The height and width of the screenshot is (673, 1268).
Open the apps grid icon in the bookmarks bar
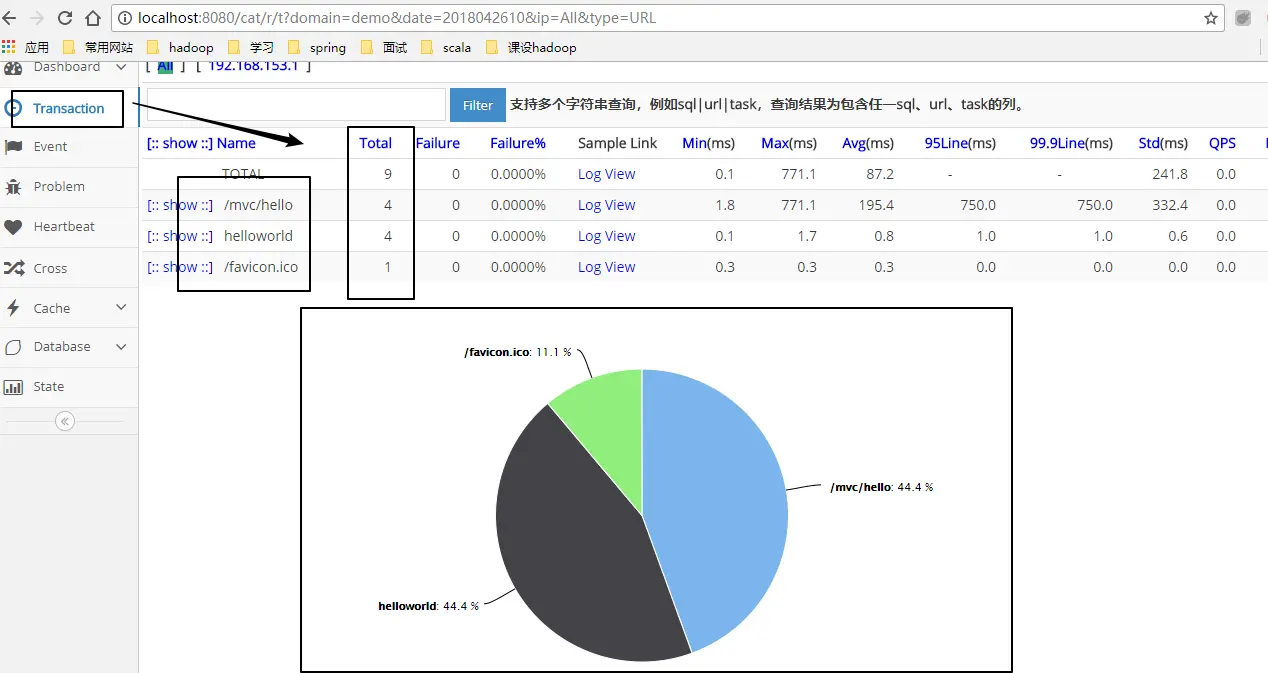[x=9, y=47]
